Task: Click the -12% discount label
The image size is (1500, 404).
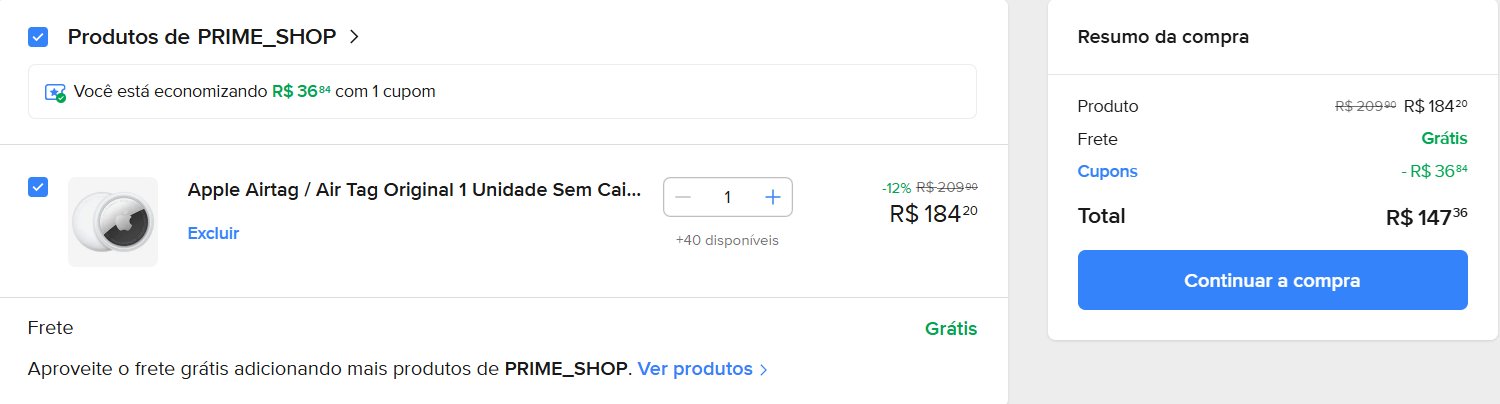Action: click(896, 188)
